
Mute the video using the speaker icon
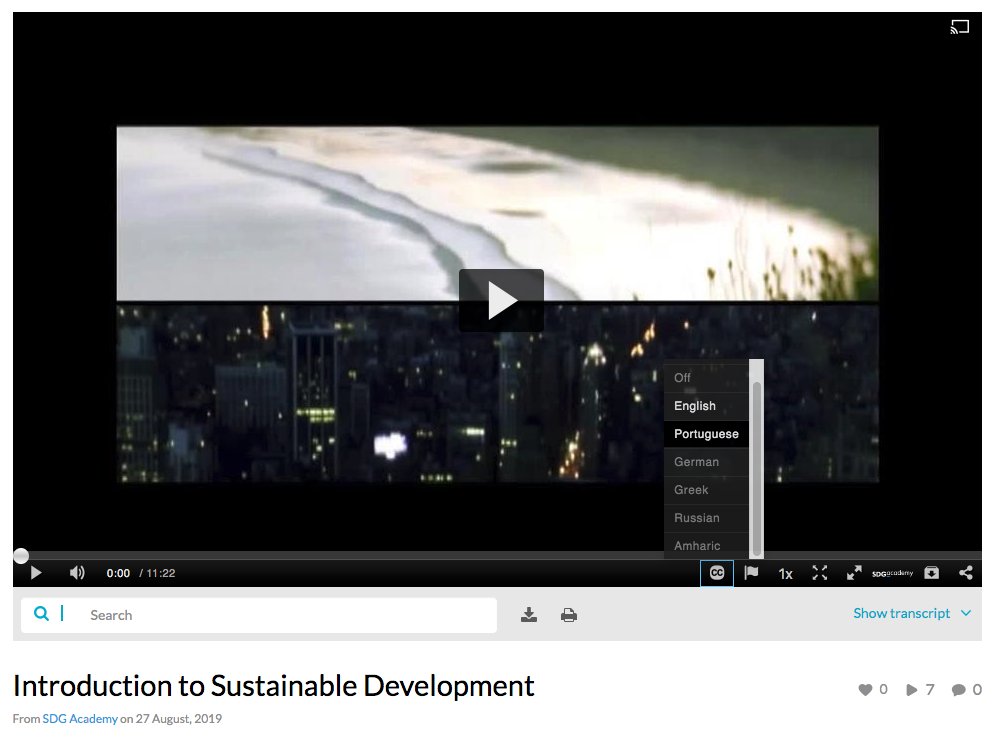tap(77, 573)
